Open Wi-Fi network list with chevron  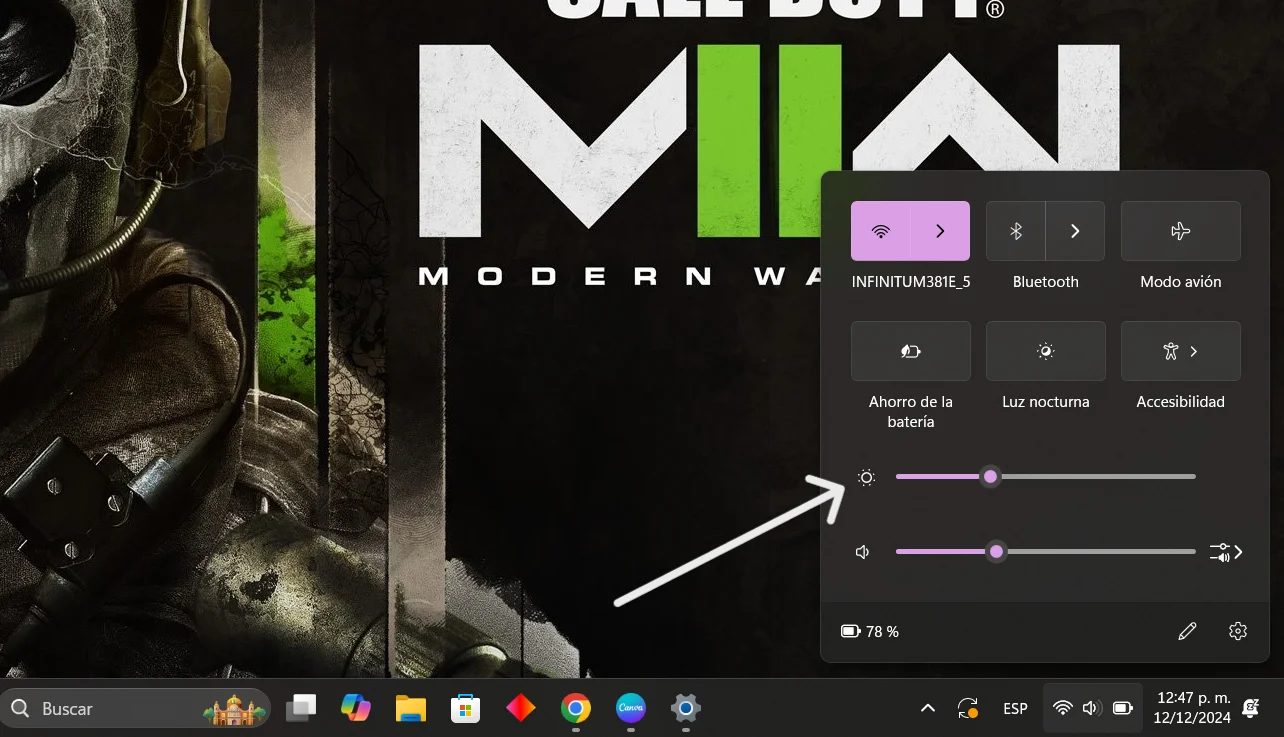940,231
